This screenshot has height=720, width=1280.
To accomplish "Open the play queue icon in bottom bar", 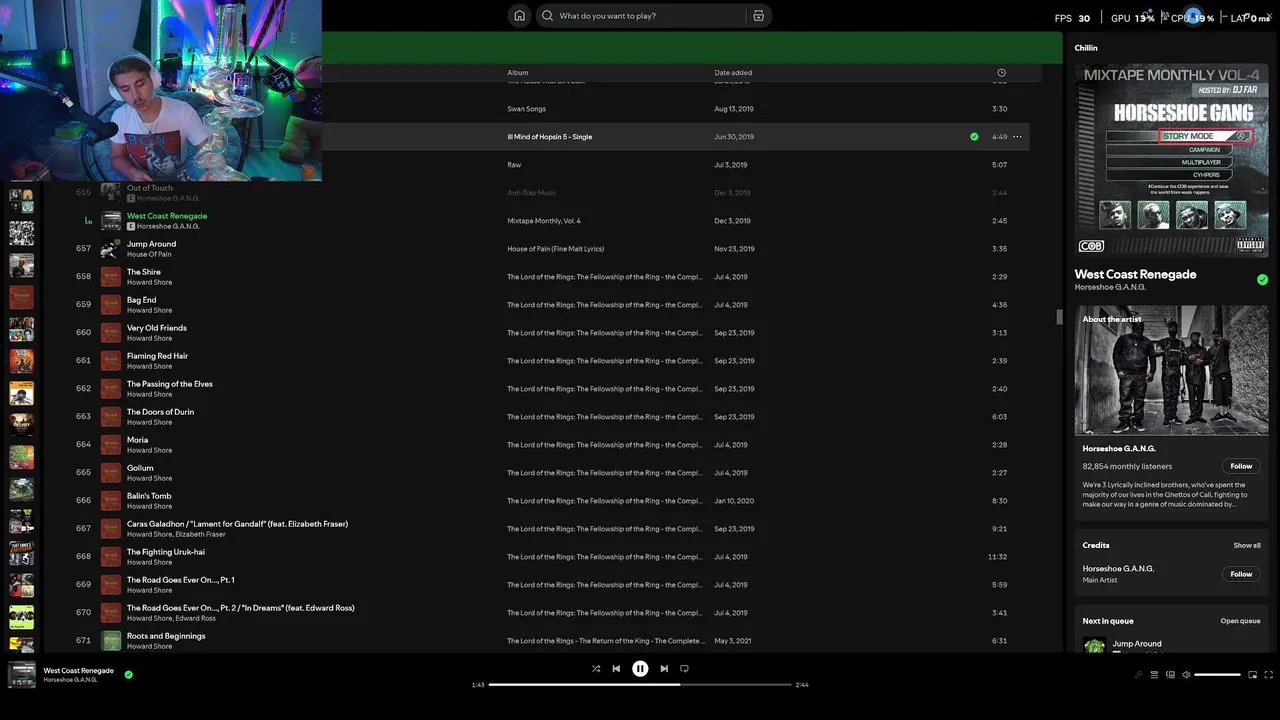I will tap(1154, 675).
